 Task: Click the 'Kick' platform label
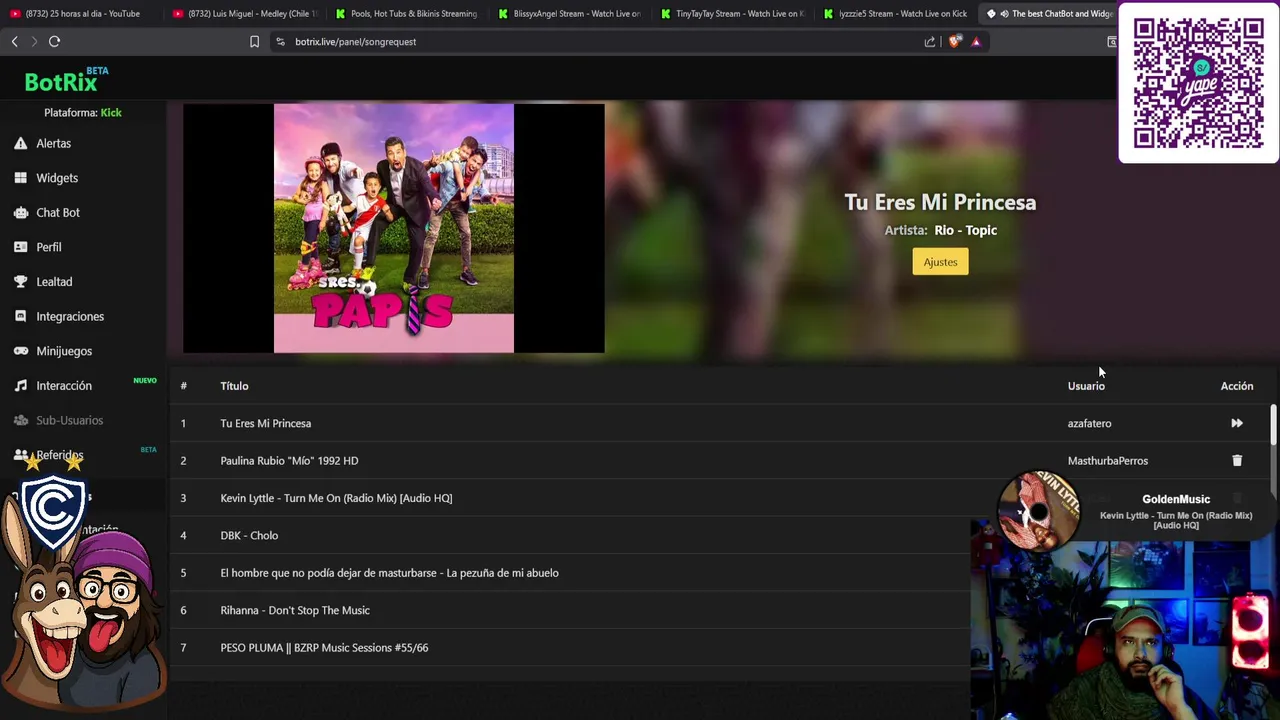(x=111, y=113)
